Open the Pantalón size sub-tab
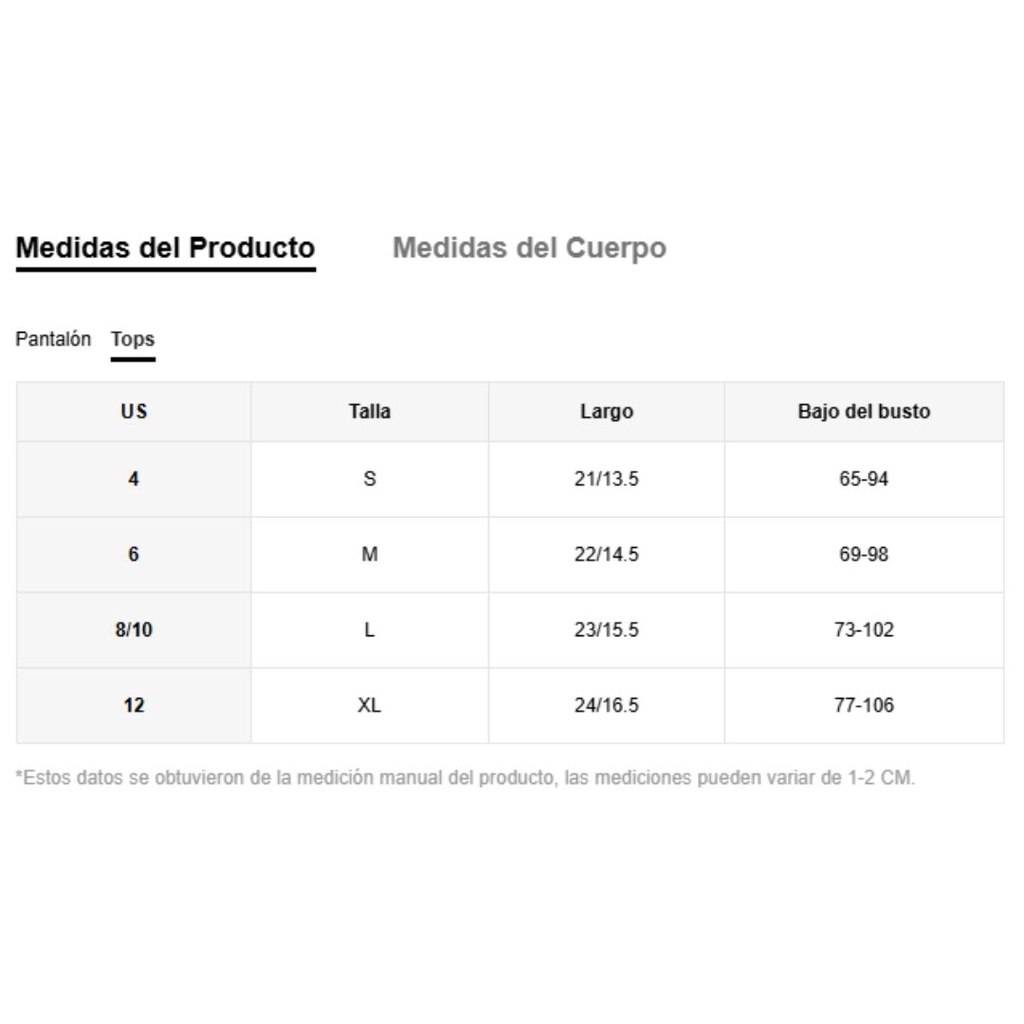 53,339
